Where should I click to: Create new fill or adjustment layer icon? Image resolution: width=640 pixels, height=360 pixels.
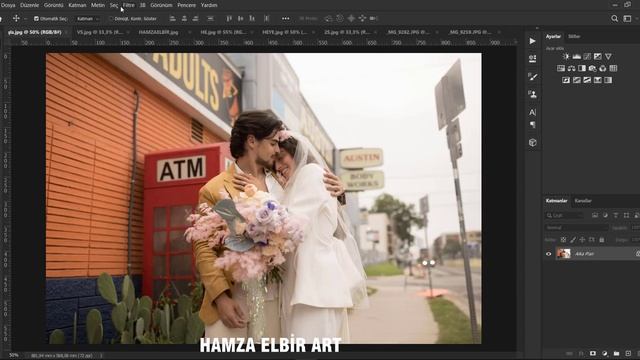pyautogui.click(x=604, y=353)
